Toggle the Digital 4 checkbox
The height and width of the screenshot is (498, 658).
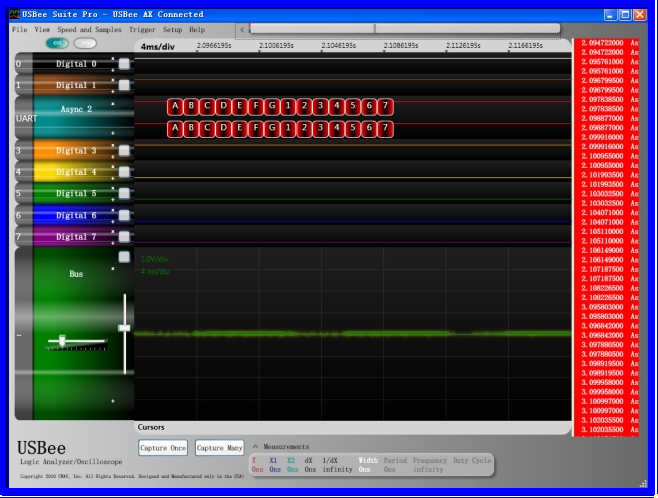tap(124, 172)
